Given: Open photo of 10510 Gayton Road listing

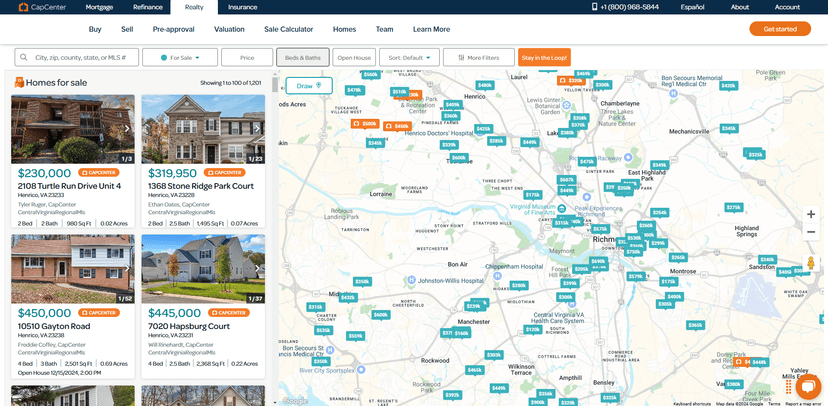Looking at the screenshot, I should click(x=73, y=269).
